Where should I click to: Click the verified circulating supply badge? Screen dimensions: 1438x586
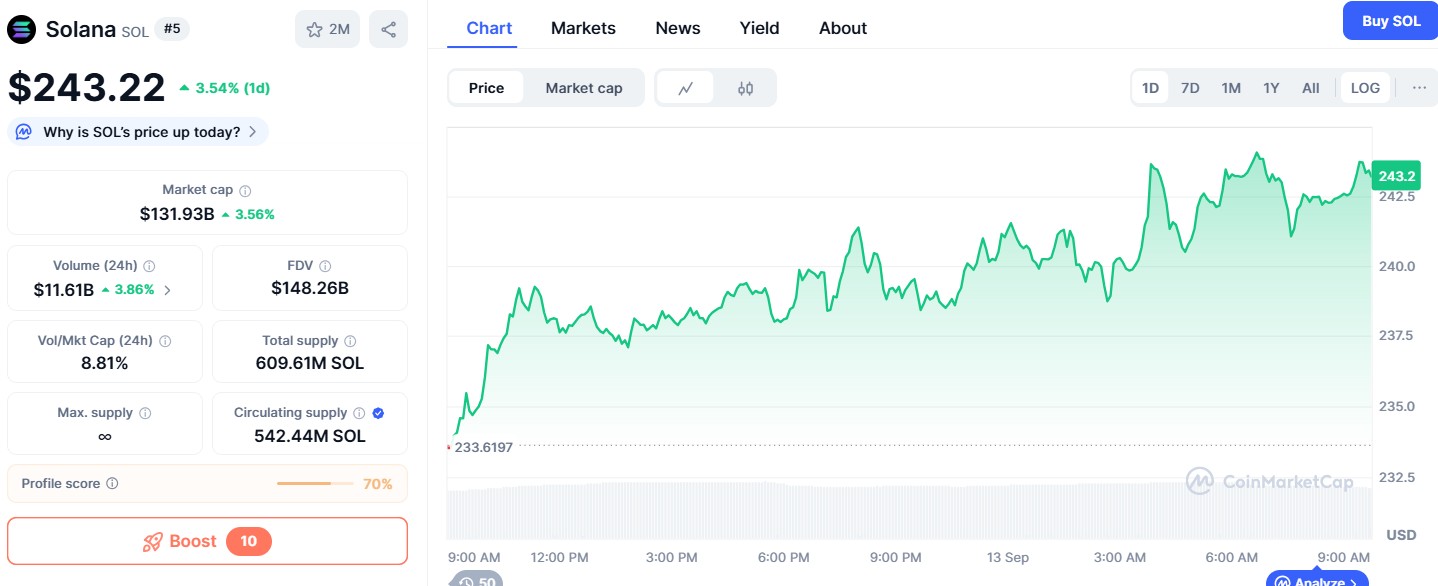378,413
